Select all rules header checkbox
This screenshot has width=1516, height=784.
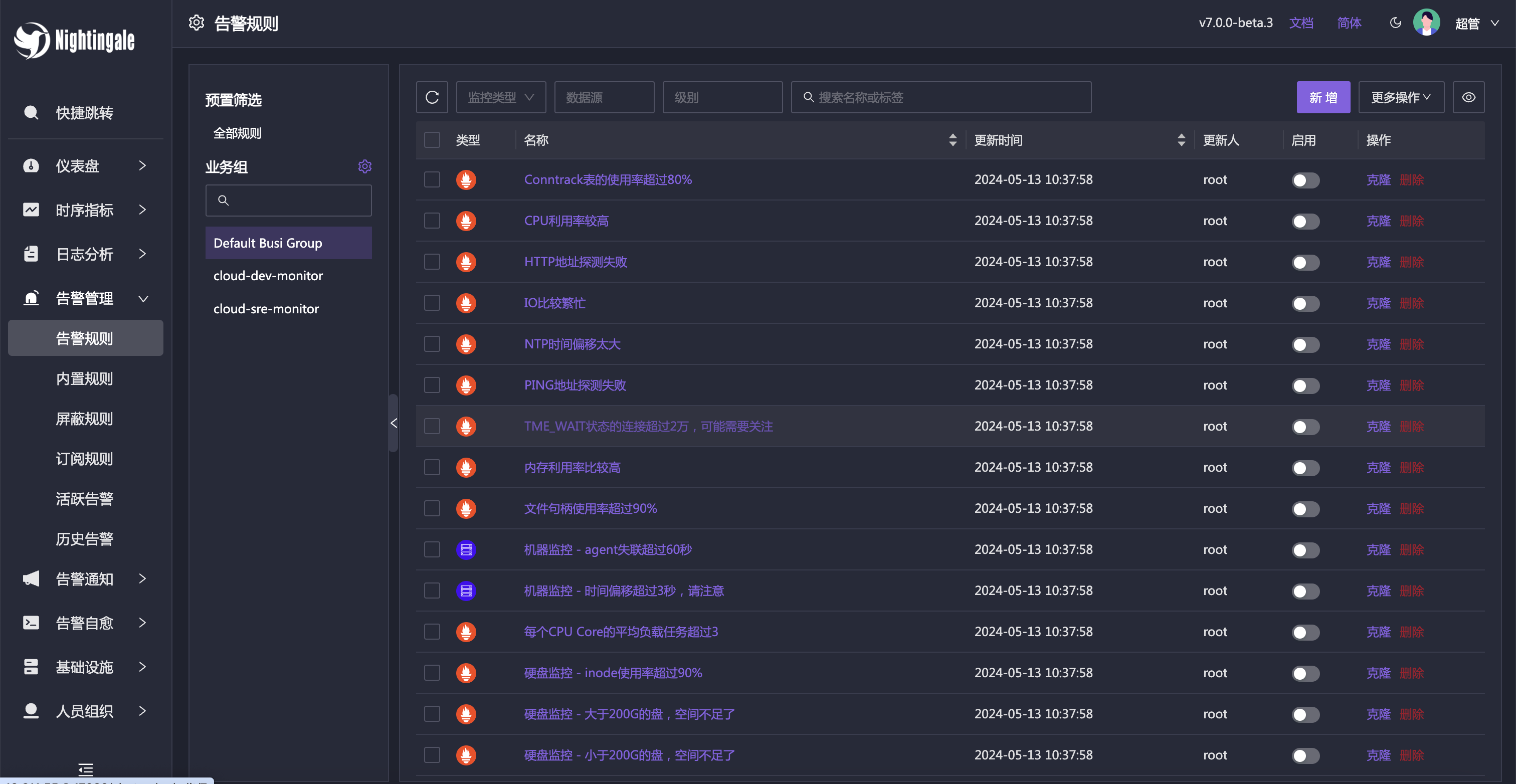pyautogui.click(x=432, y=140)
